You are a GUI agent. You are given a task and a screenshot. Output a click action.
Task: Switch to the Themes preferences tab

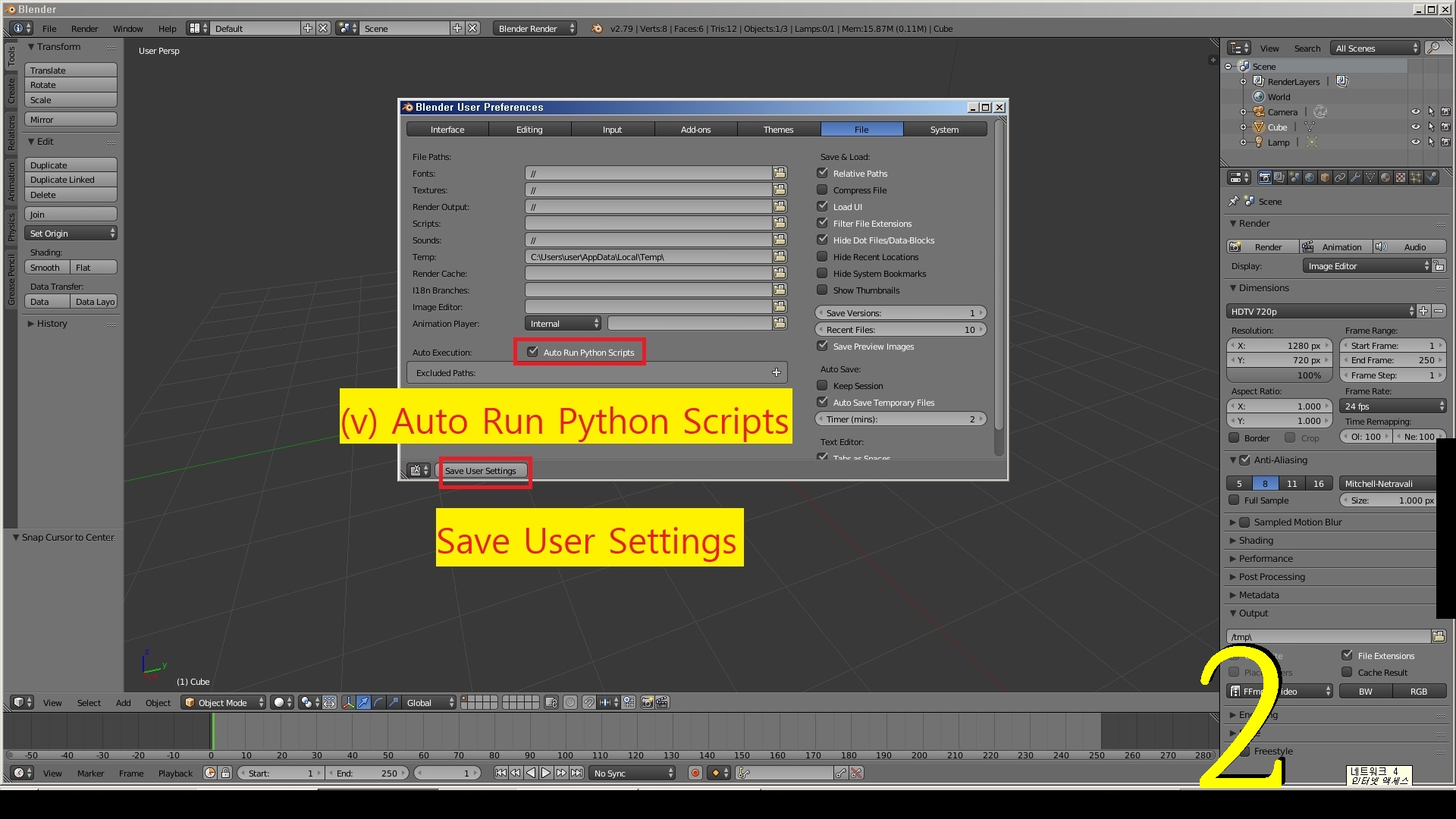(778, 130)
